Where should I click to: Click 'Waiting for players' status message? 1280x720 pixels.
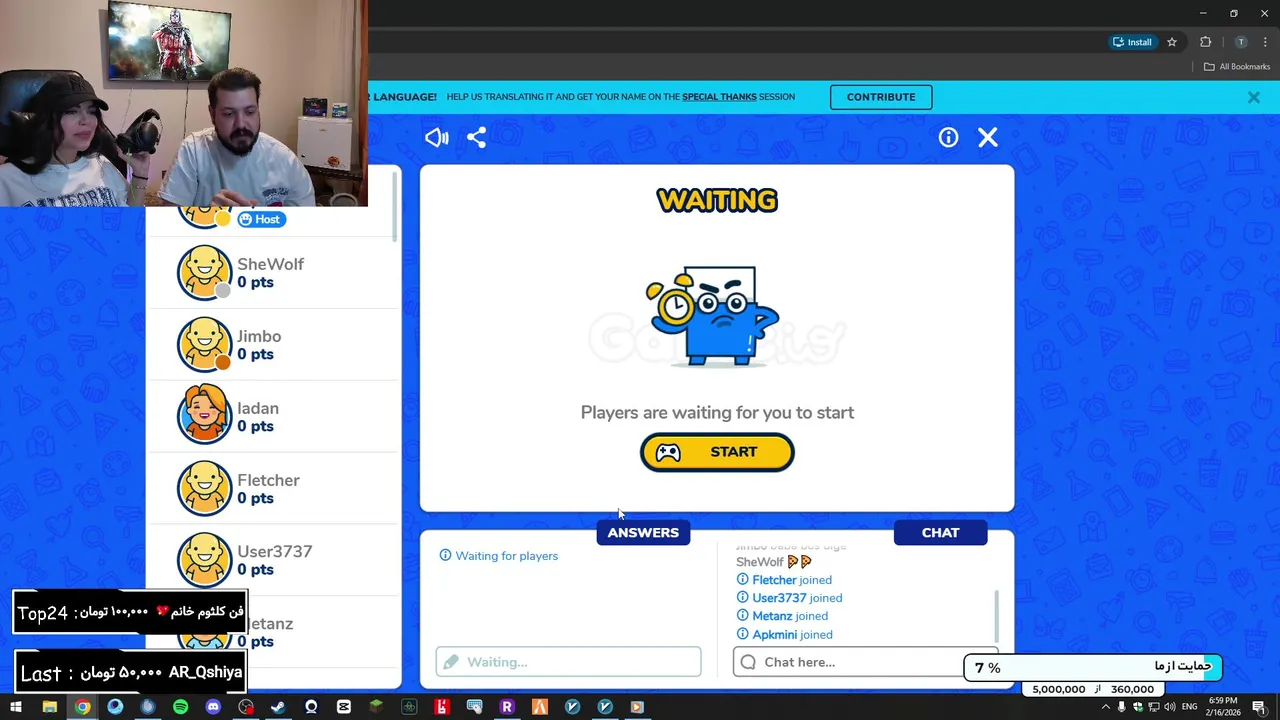(x=499, y=556)
